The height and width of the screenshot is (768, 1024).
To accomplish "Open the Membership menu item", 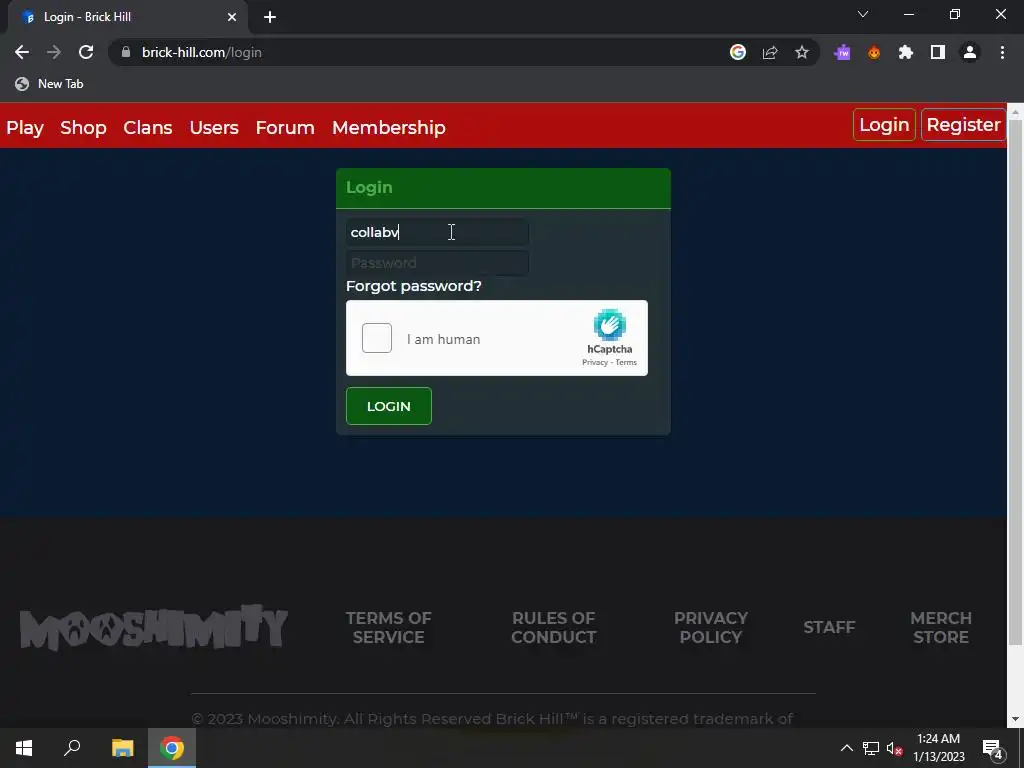I will (x=389, y=127).
